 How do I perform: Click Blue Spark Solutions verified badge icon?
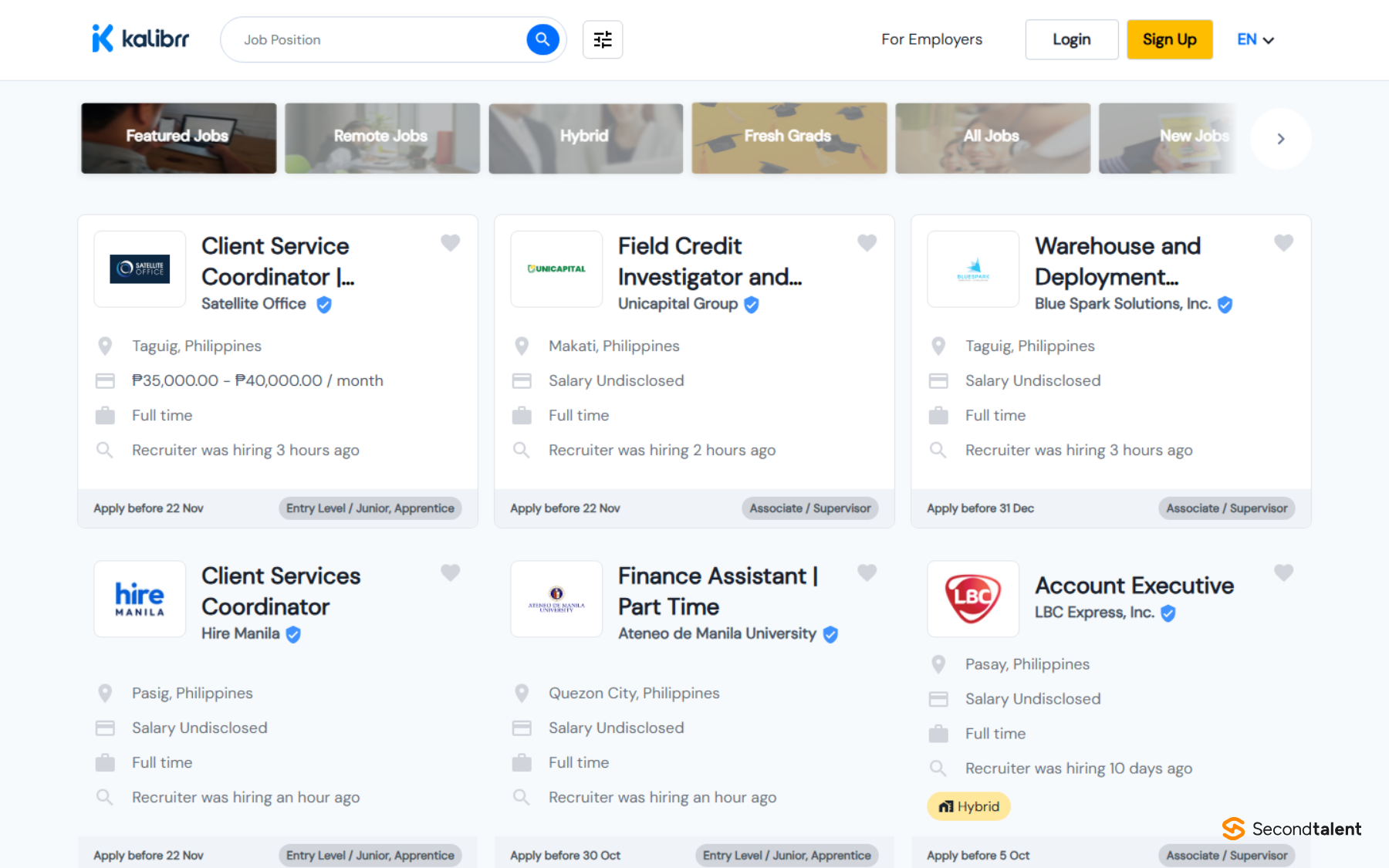coord(1225,305)
